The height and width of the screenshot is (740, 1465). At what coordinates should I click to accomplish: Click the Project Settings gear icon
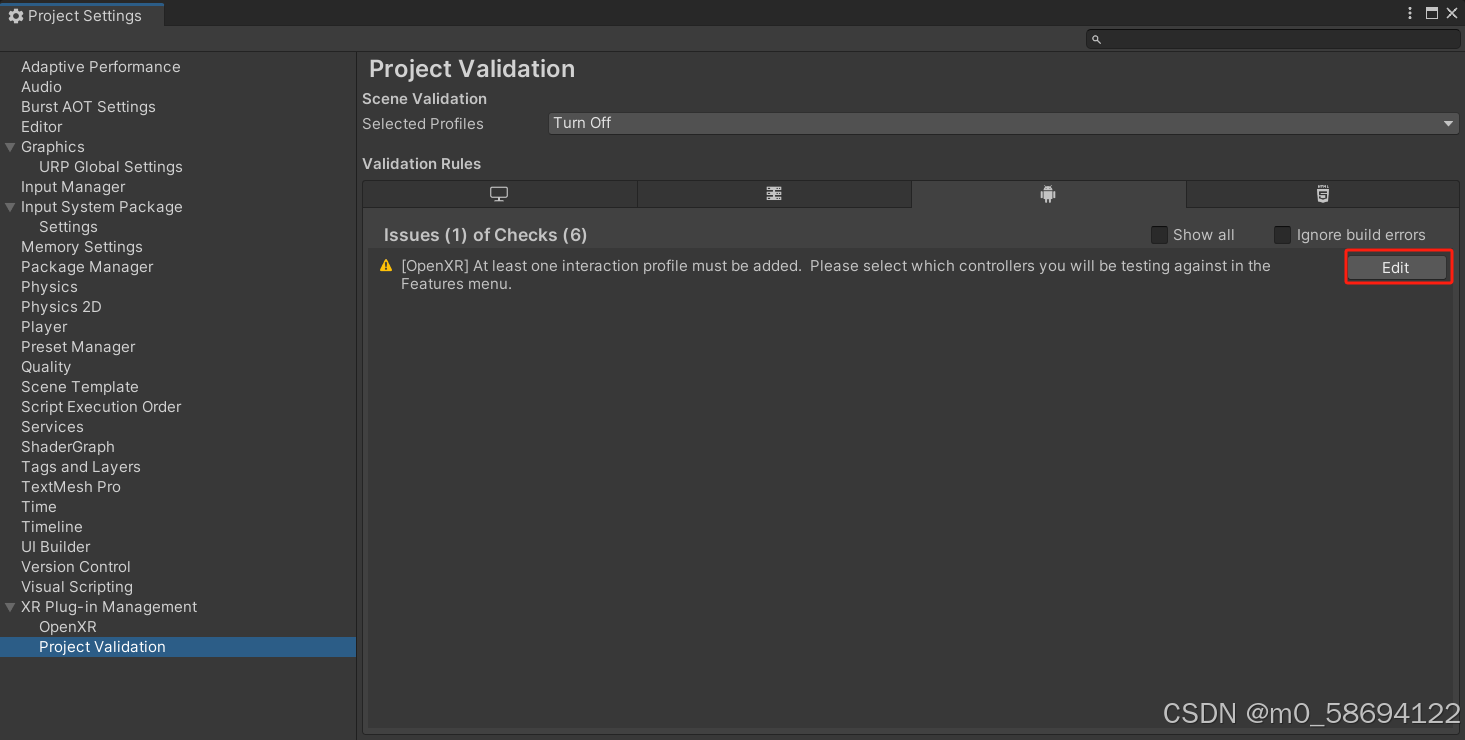tap(15, 15)
